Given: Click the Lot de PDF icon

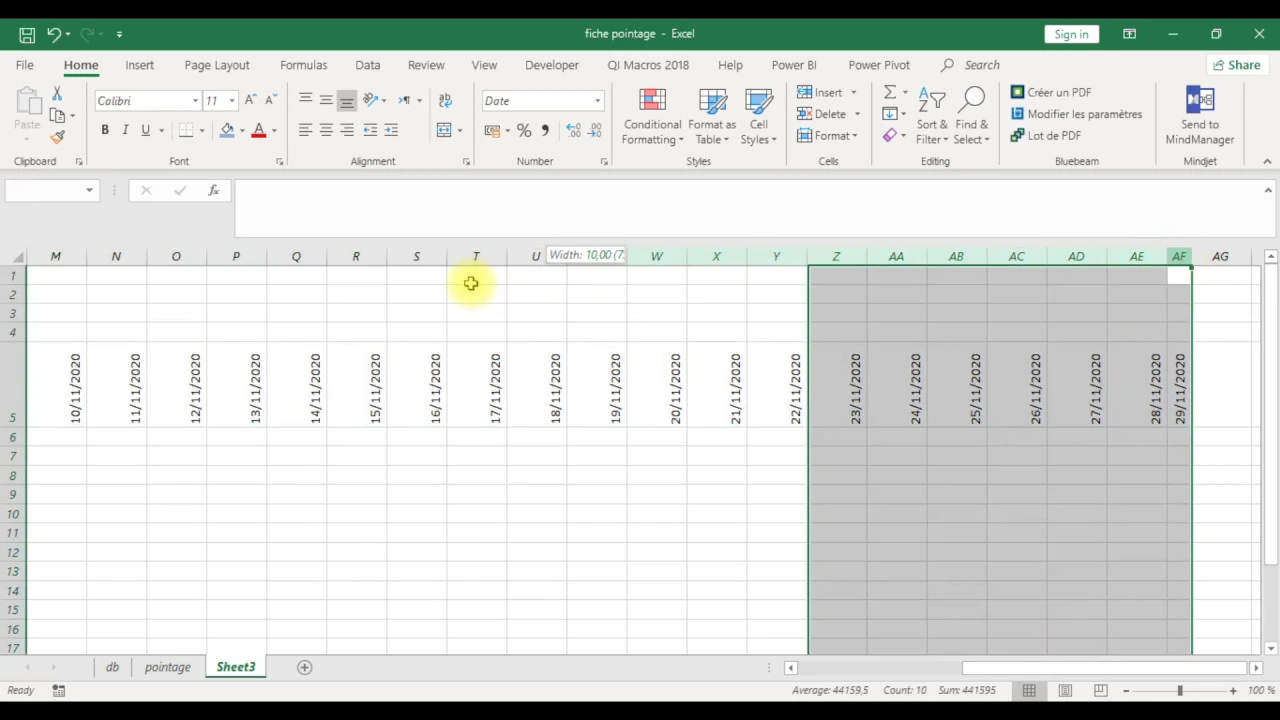Looking at the screenshot, I should tap(1017, 135).
